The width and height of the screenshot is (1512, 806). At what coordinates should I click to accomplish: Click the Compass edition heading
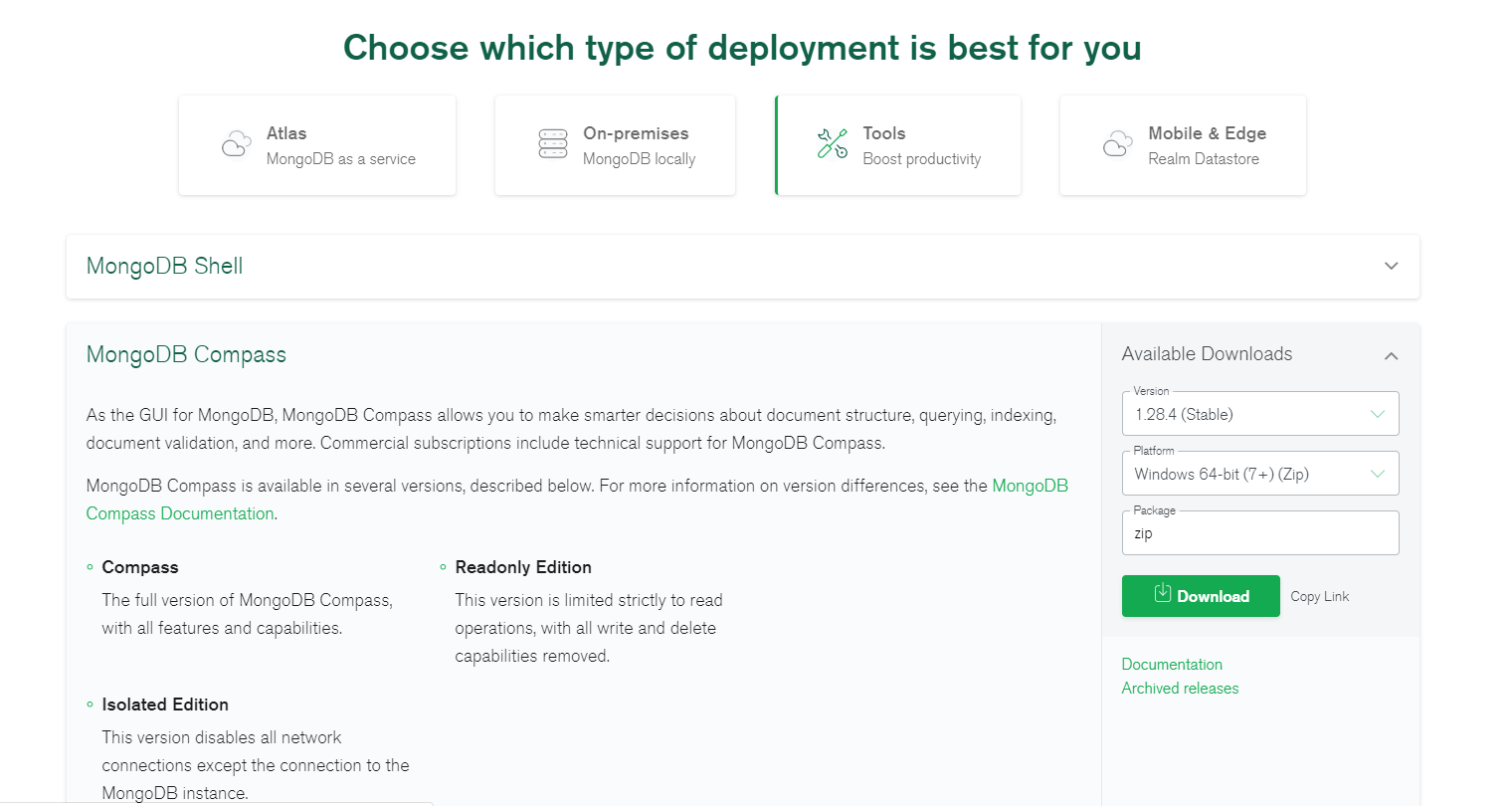point(140,567)
